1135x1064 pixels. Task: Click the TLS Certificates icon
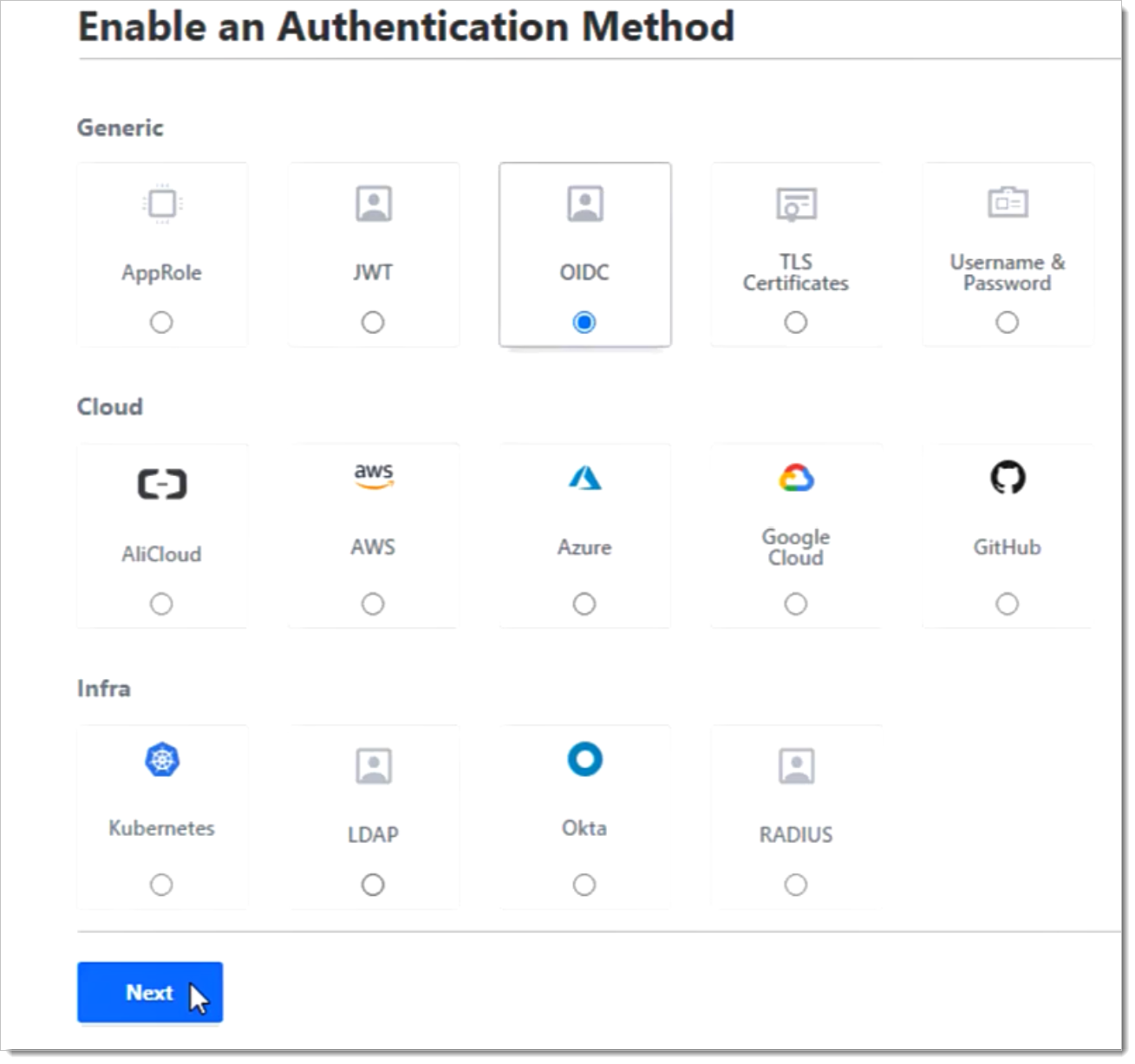796,204
